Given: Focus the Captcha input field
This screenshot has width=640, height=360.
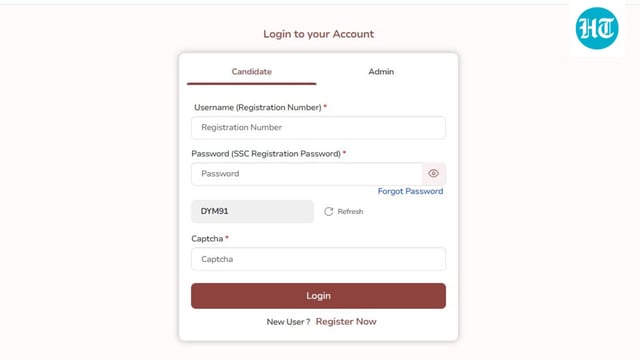Looking at the screenshot, I should [318, 259].
